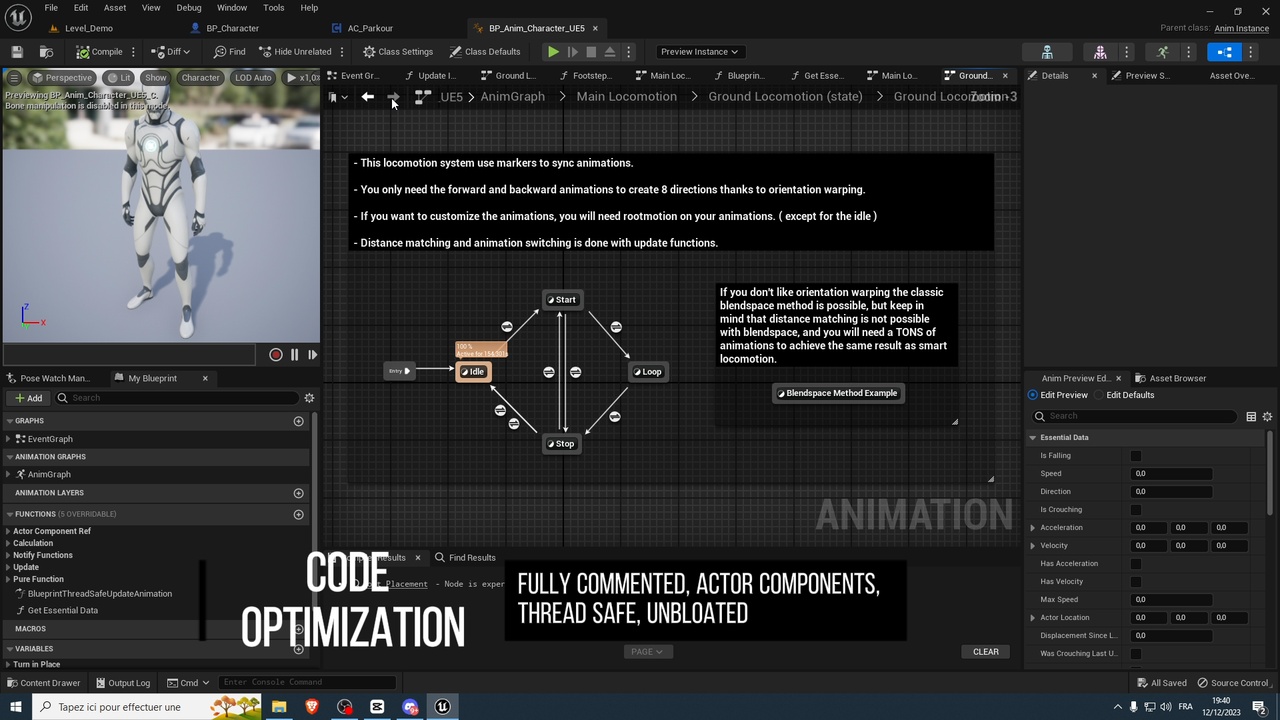Viewport: 1280px width, 720px height.
Task: Click the back navigation arrow in graph
Action: pyautogui.click(x=368, y=97)
